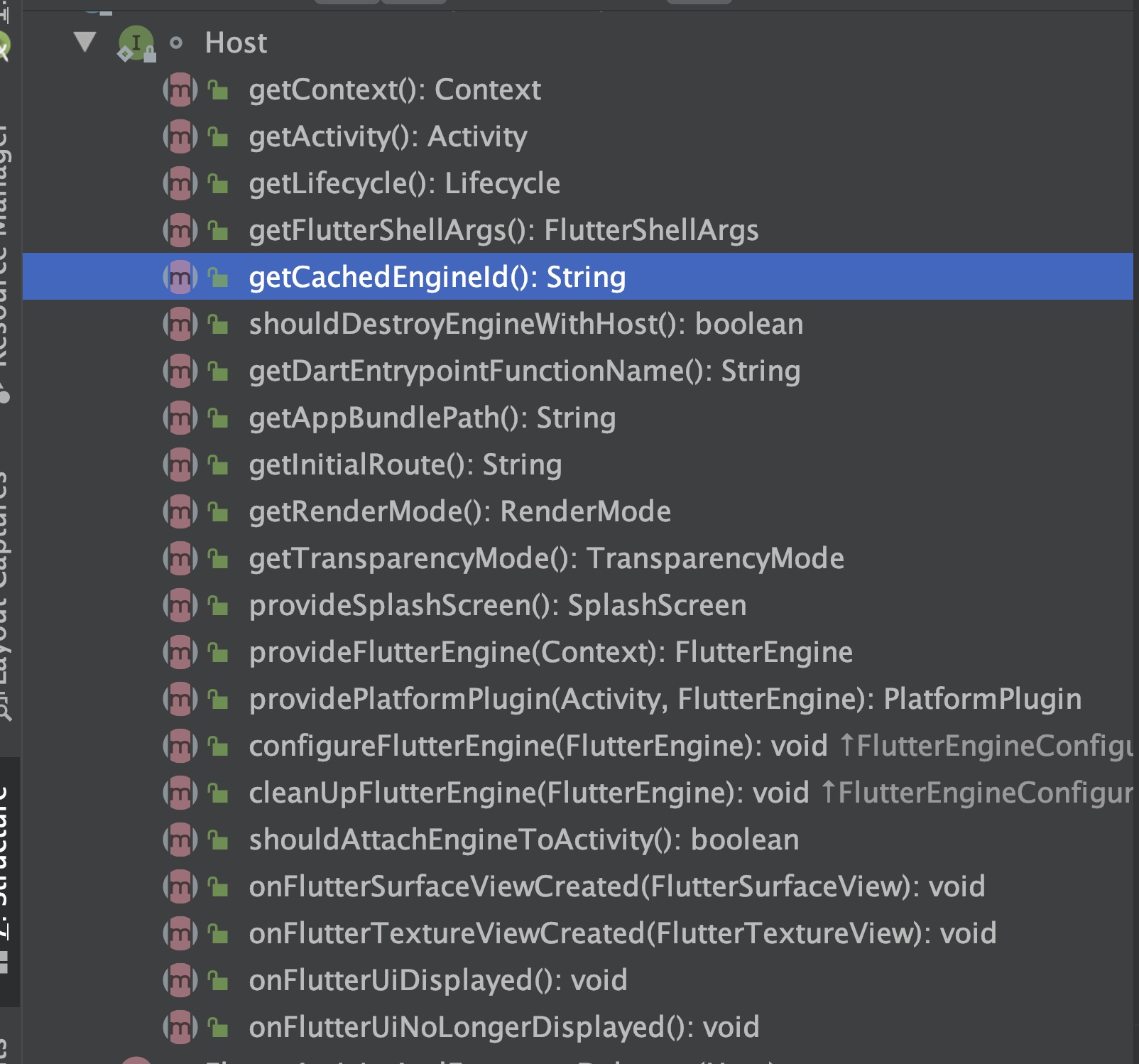Select getInitialRoute() method entry
Image resolution: width=1139 pixels, height=1064 pixels.
[x=405, y=465]
